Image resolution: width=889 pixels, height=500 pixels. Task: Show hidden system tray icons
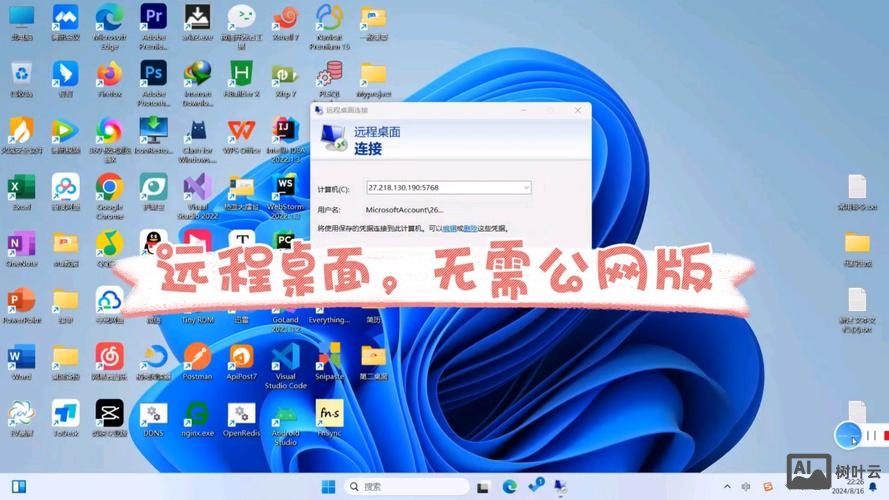(727, 486)
